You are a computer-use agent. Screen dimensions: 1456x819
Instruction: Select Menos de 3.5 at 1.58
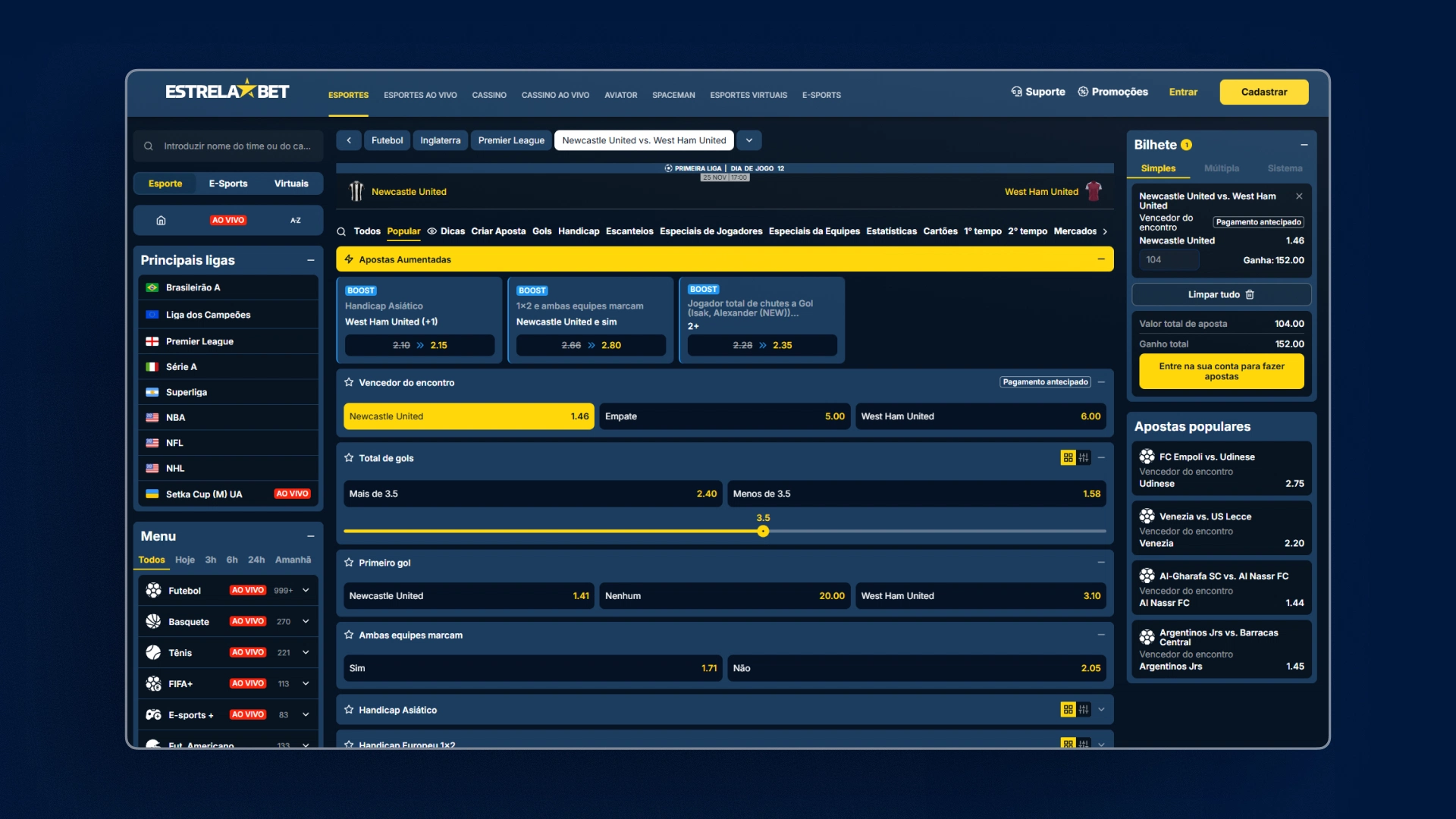[916, 494]
